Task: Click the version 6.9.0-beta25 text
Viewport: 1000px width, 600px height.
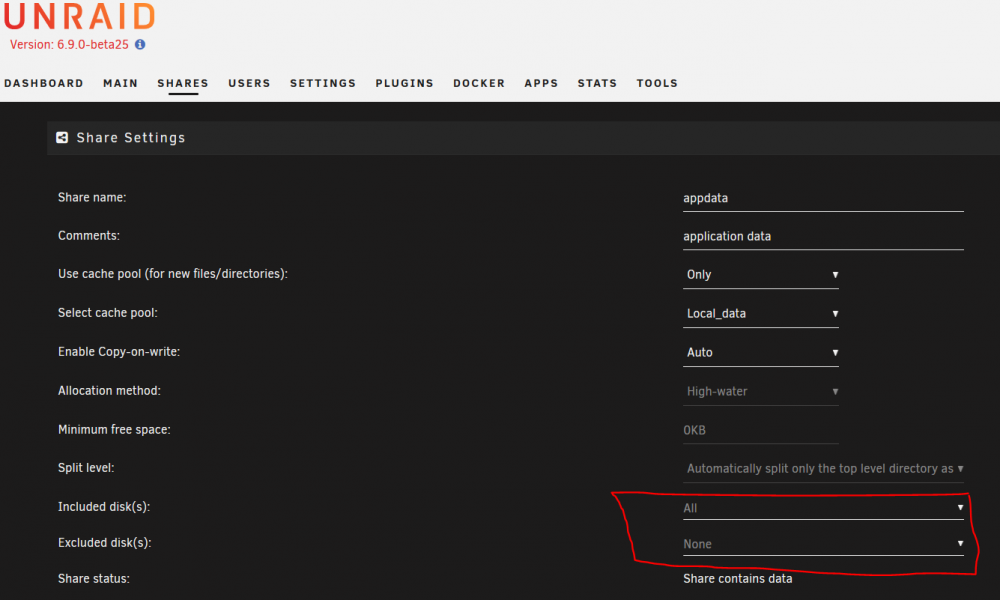Action: pyautogui.click(x=69, y=45)
